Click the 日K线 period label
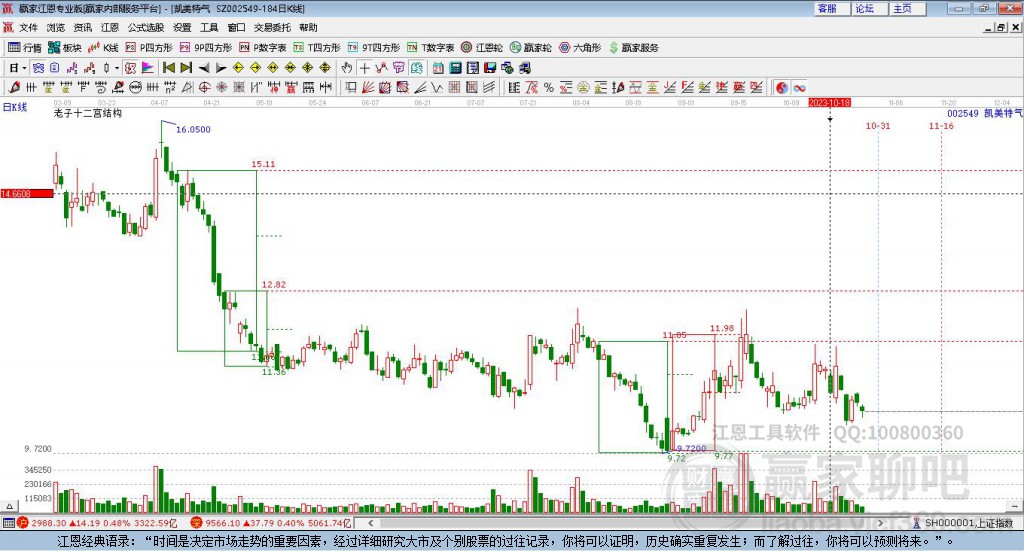This screenshot has height=551, width=1024. click(14, 107)
